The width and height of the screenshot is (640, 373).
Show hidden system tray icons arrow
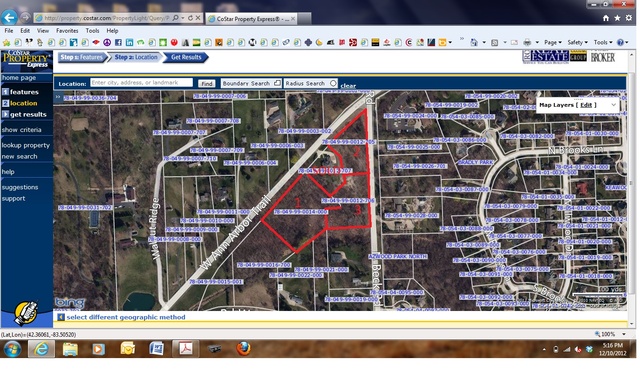544,350
